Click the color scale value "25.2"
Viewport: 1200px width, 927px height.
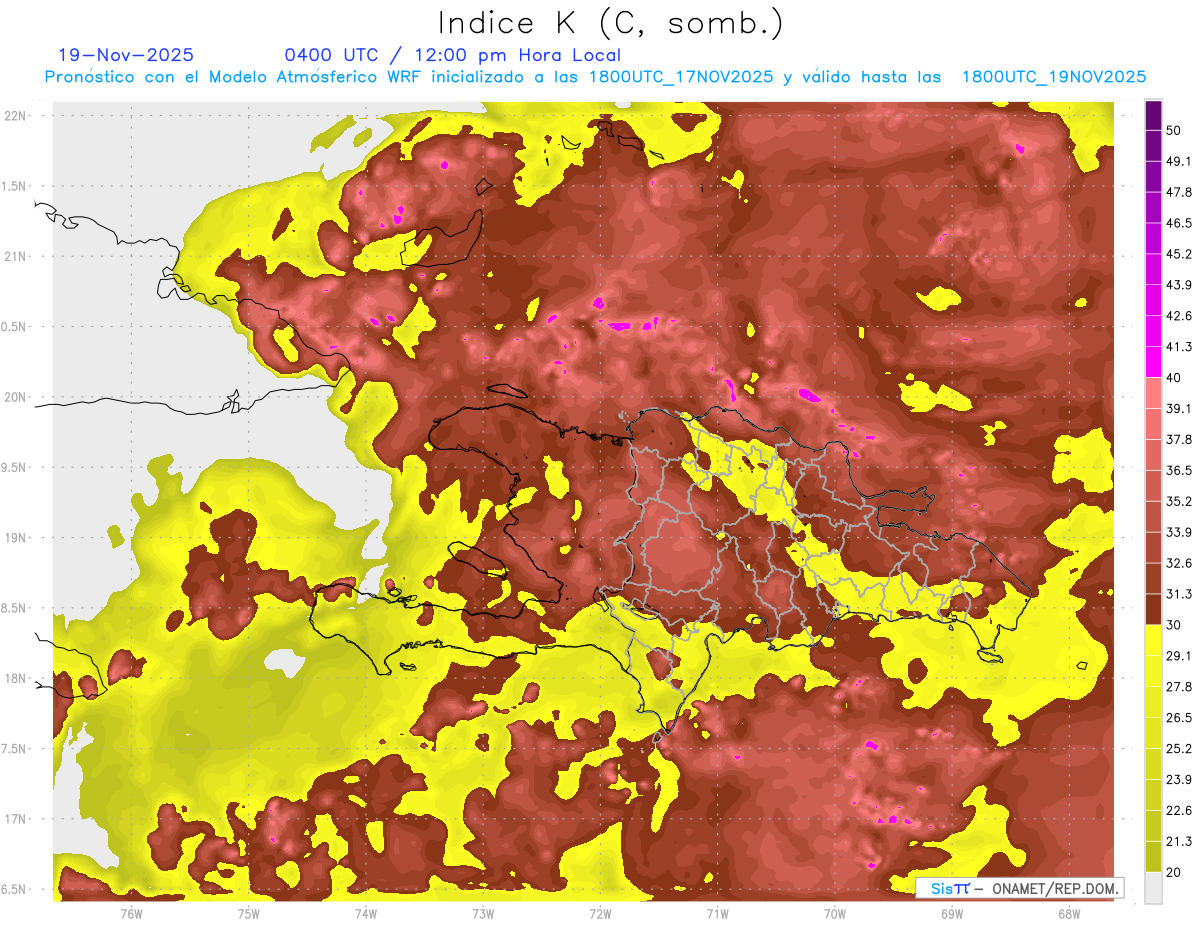tap(1179, 749)
